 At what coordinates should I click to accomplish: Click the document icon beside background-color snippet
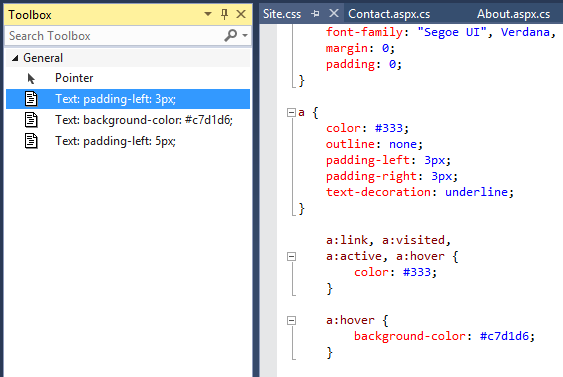coord(31,120)
